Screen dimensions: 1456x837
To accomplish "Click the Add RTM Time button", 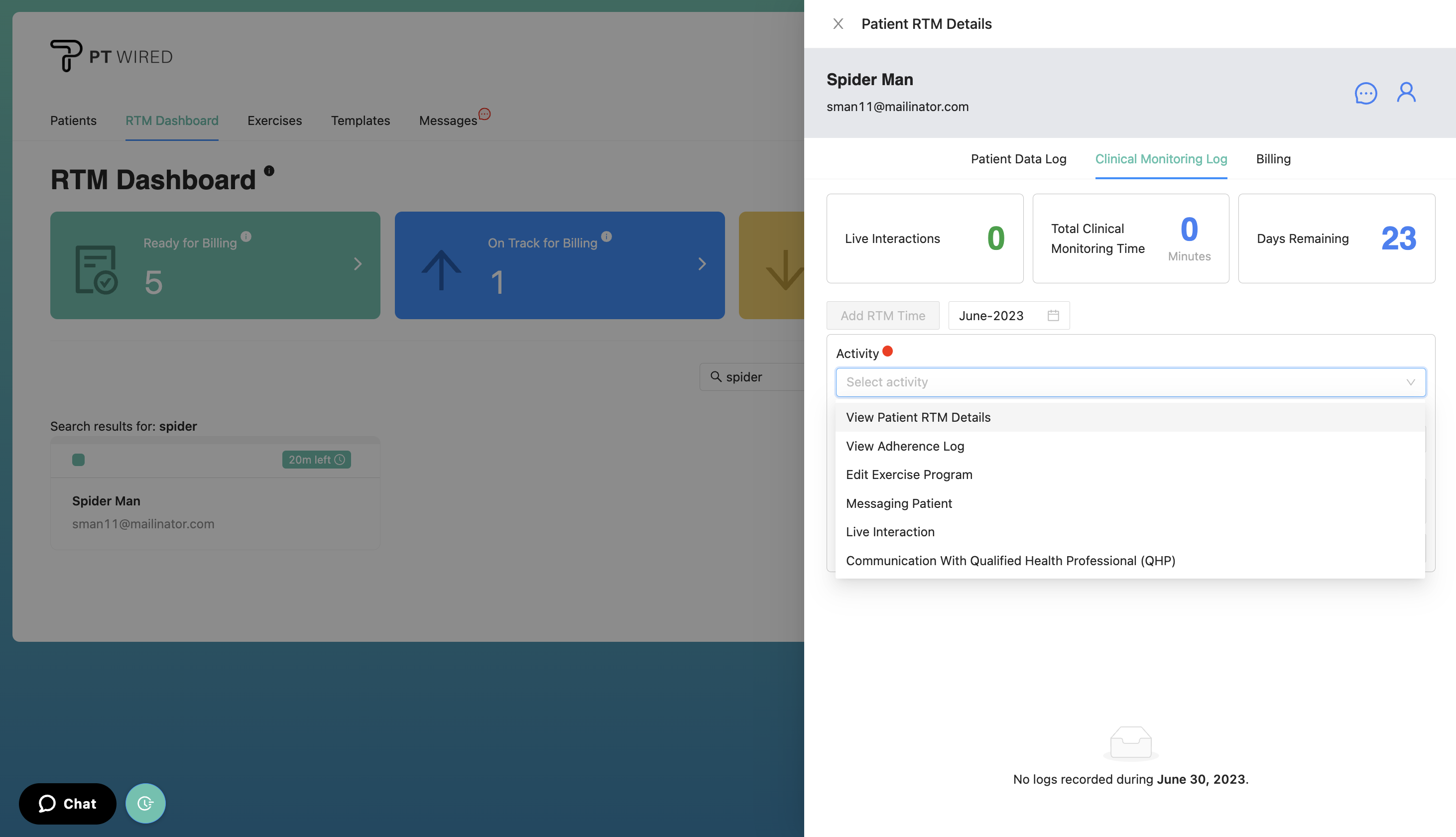I will coord(882,315).
